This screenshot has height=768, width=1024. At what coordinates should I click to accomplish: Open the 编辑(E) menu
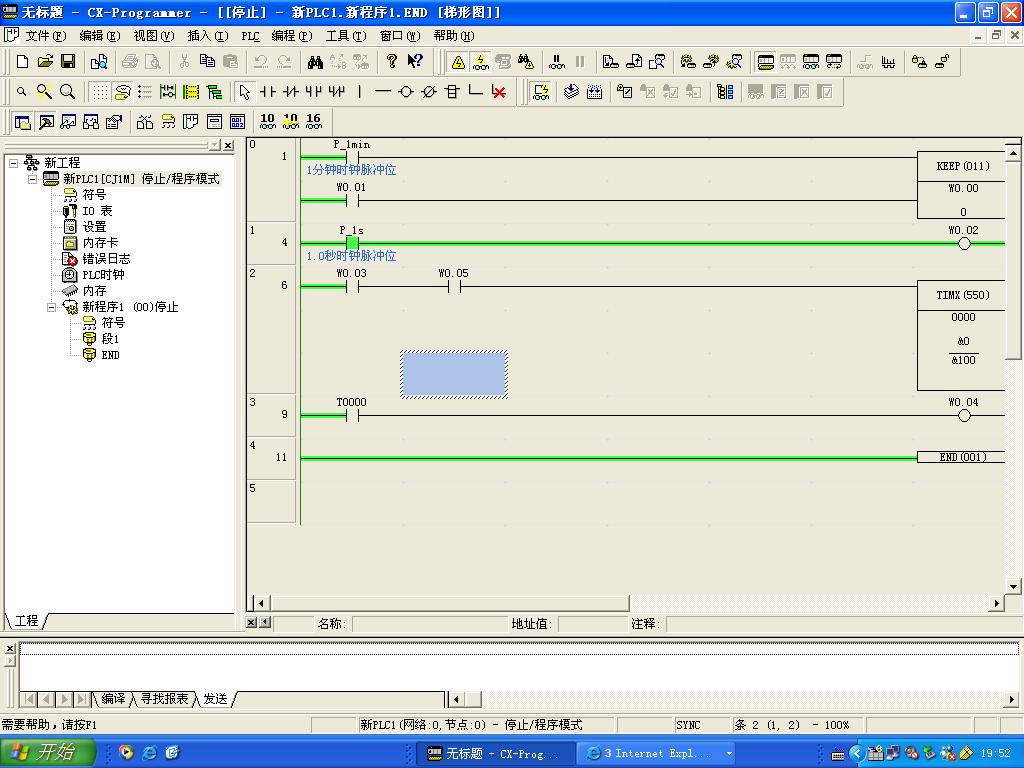click(99, 36)
